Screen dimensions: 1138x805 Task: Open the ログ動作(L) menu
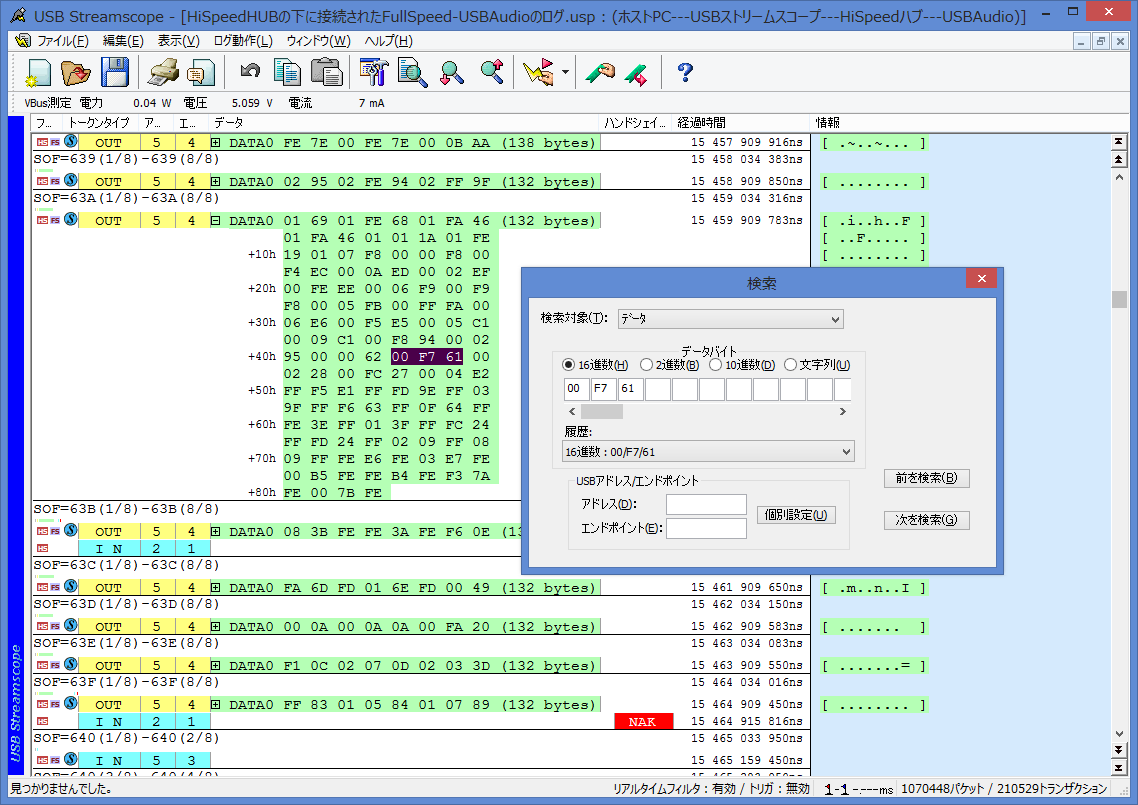point(243,41)
